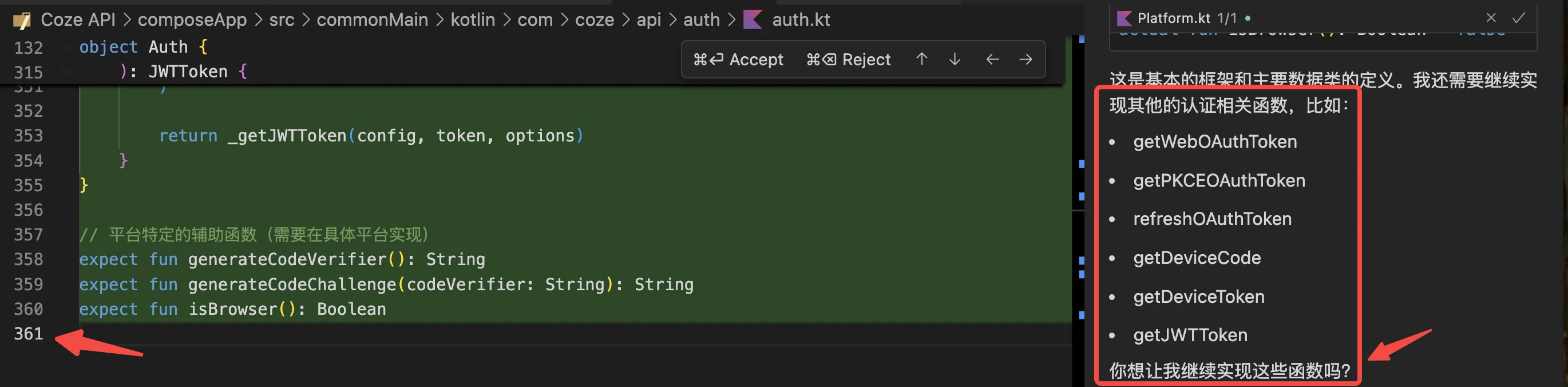1568x387 pixels.
Task: Collapse the object Auth fold chevron
Action: click(67, 46)
